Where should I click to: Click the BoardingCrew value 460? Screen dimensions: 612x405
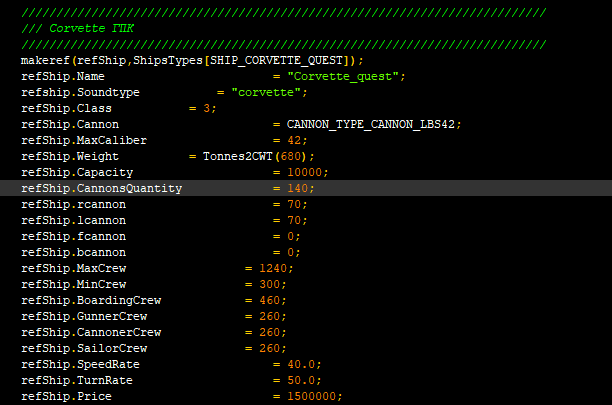click(270, 300)
